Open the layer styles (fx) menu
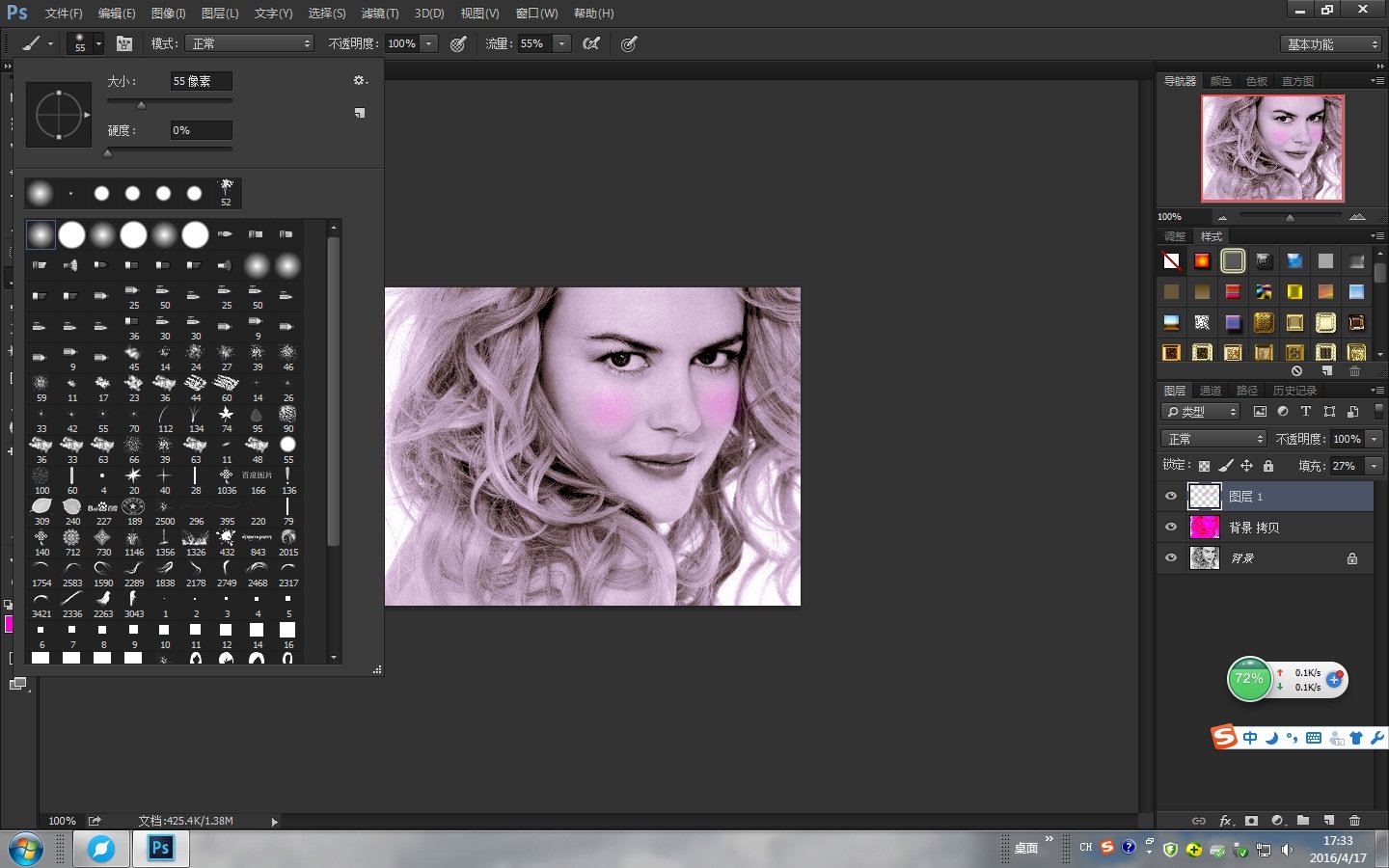This screenshot has height=868, width=1389. pyautogui.click(x=1225, y=821)
